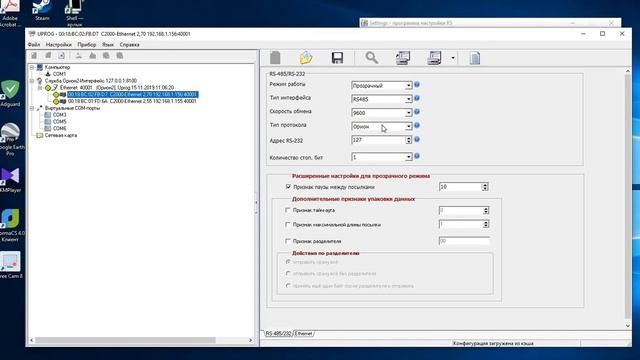This screenshot has width=640, height=360.
Task: Click help icon beside Режим работы
Action: (417, 84)
